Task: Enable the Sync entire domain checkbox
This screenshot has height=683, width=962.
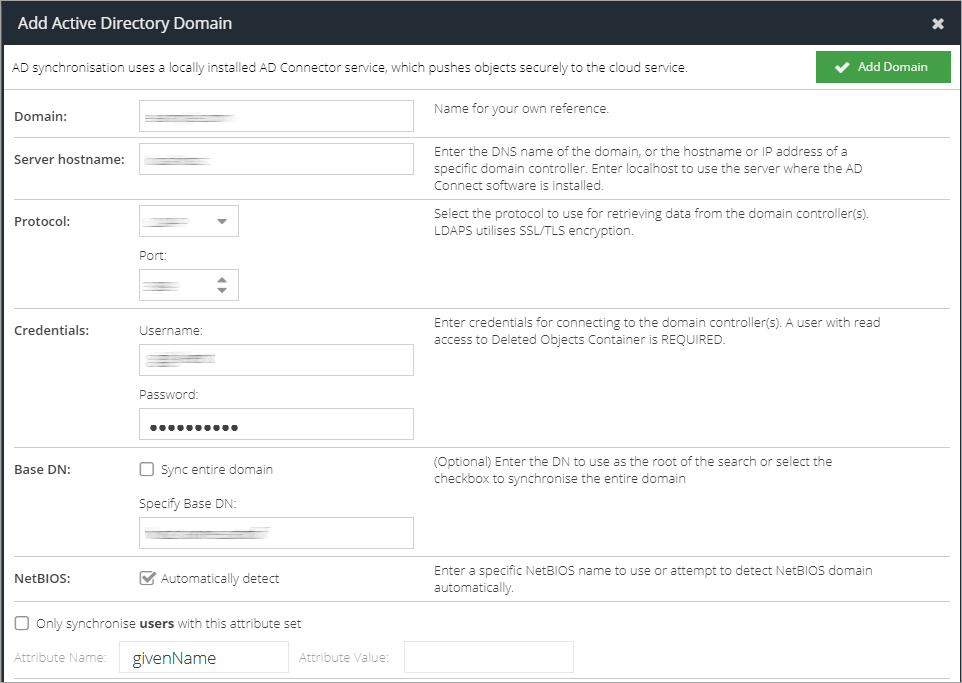Action: [147, 469]
